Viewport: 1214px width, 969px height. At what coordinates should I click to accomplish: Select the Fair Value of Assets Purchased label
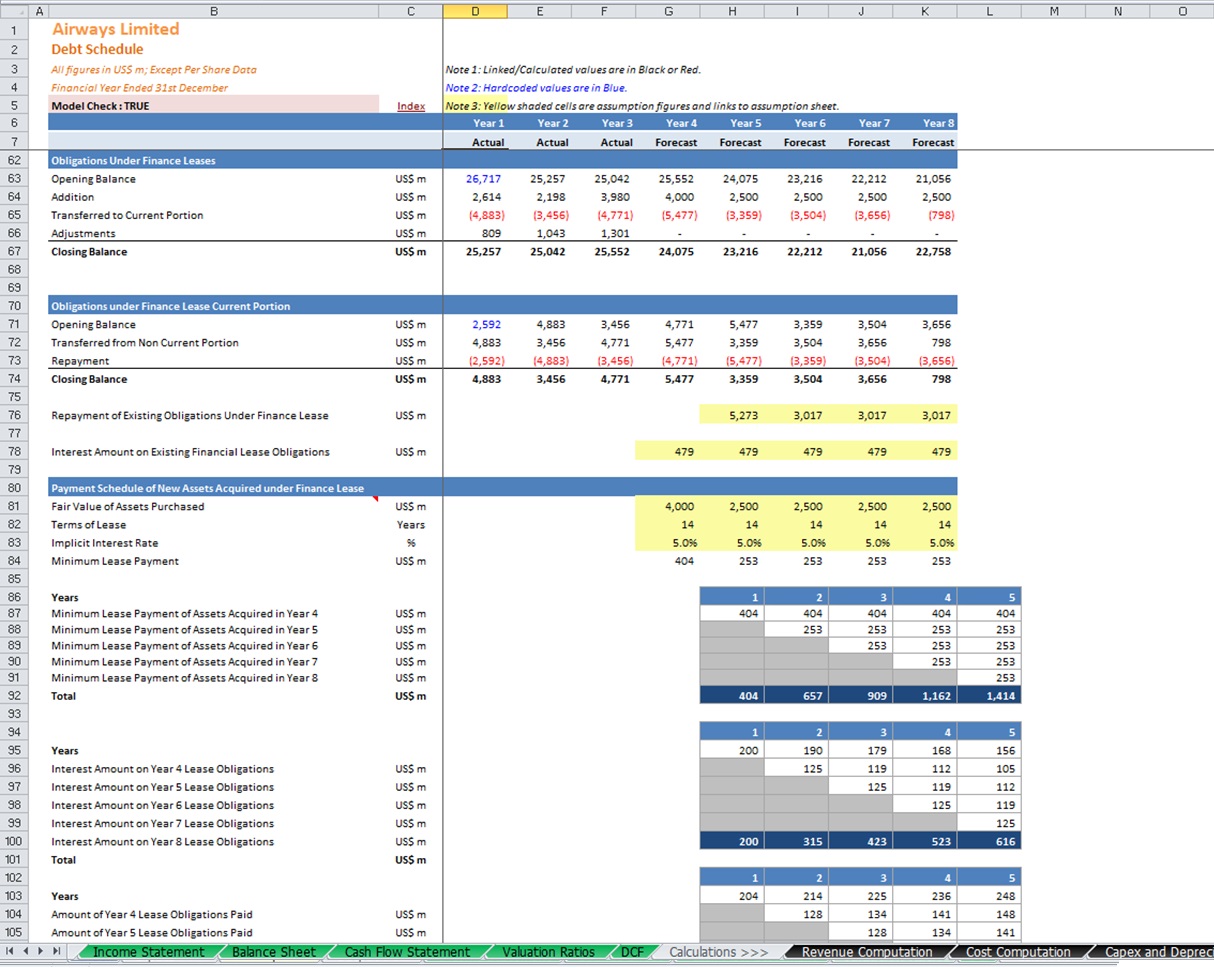click(x=127, y=506)
